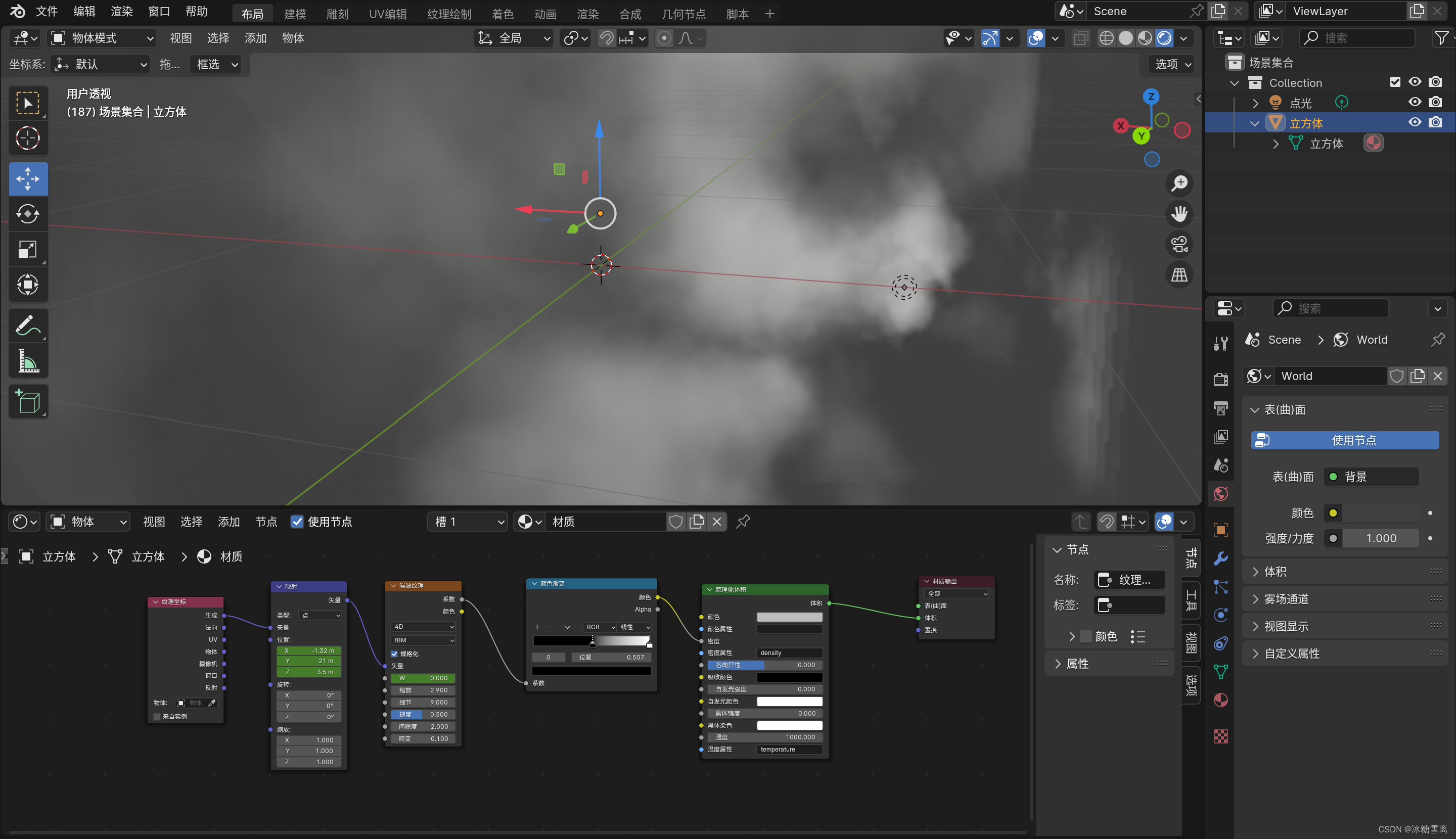Select the 3D cursor tool
Viewport: 1456px width, 839px height.
tap(28, 138)
